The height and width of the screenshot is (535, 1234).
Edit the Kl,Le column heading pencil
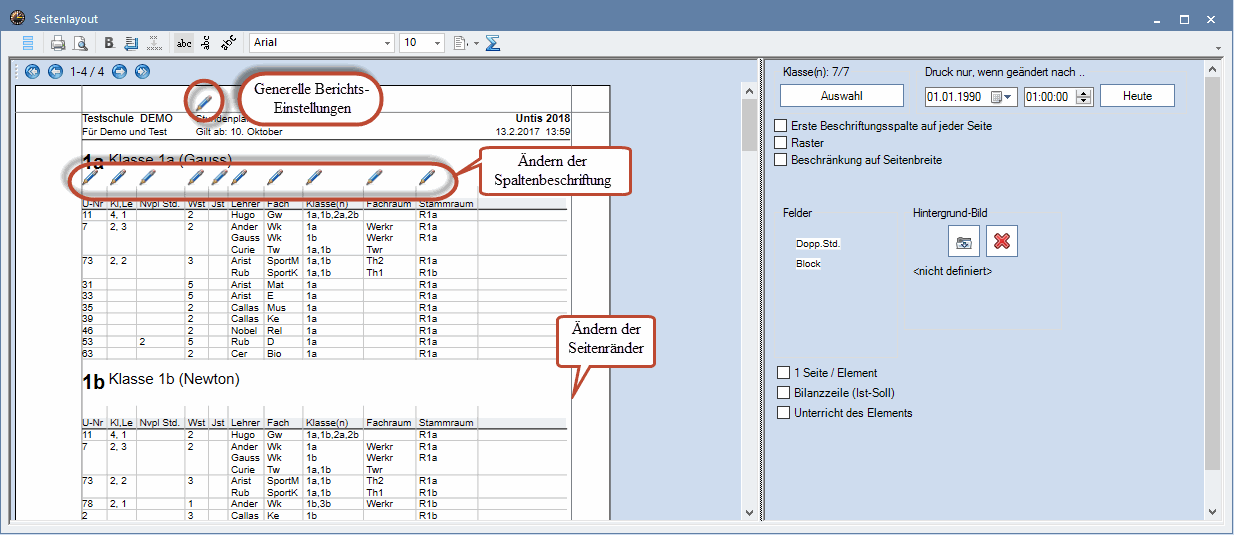[x=118, y=179]
